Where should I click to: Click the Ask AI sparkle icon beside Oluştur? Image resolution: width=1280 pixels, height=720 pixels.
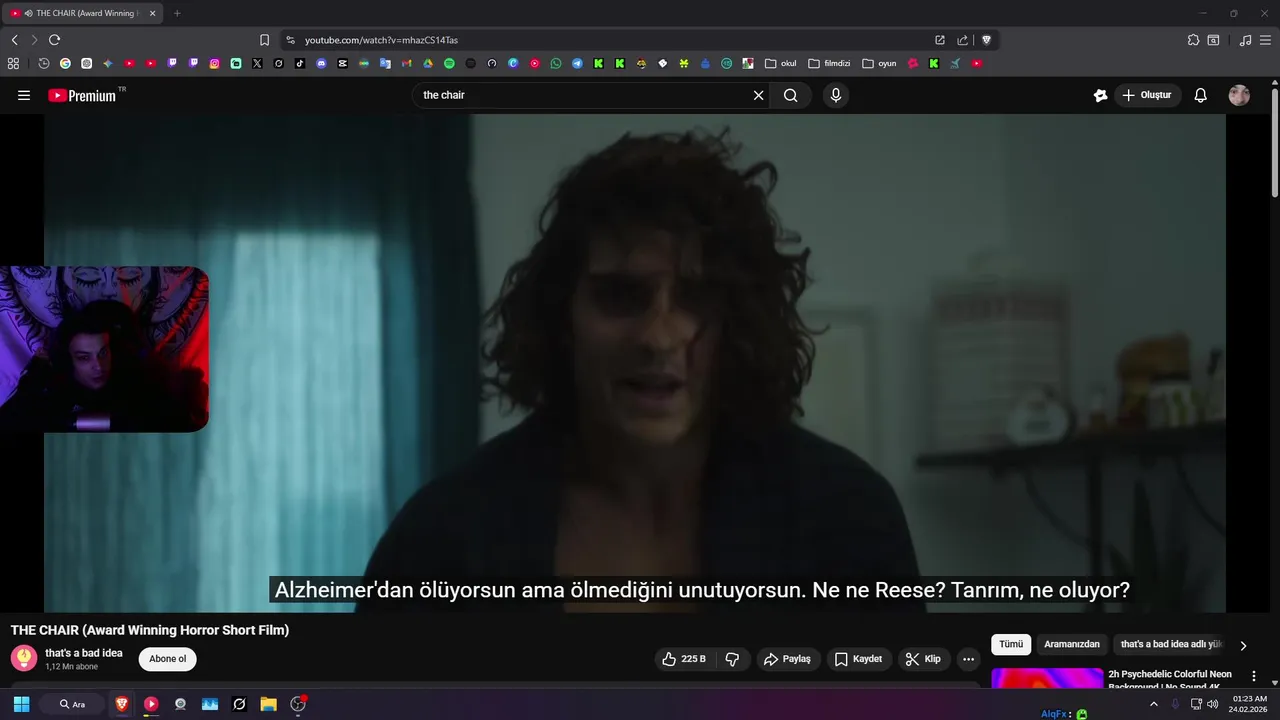[x=1100, y=95]
